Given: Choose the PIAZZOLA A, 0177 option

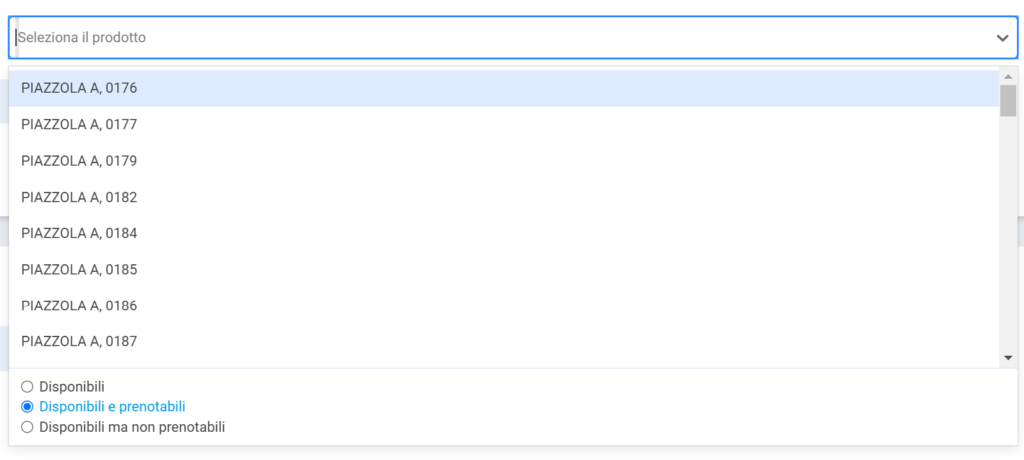Looking at the screenshot, I should tap(79, 125).
